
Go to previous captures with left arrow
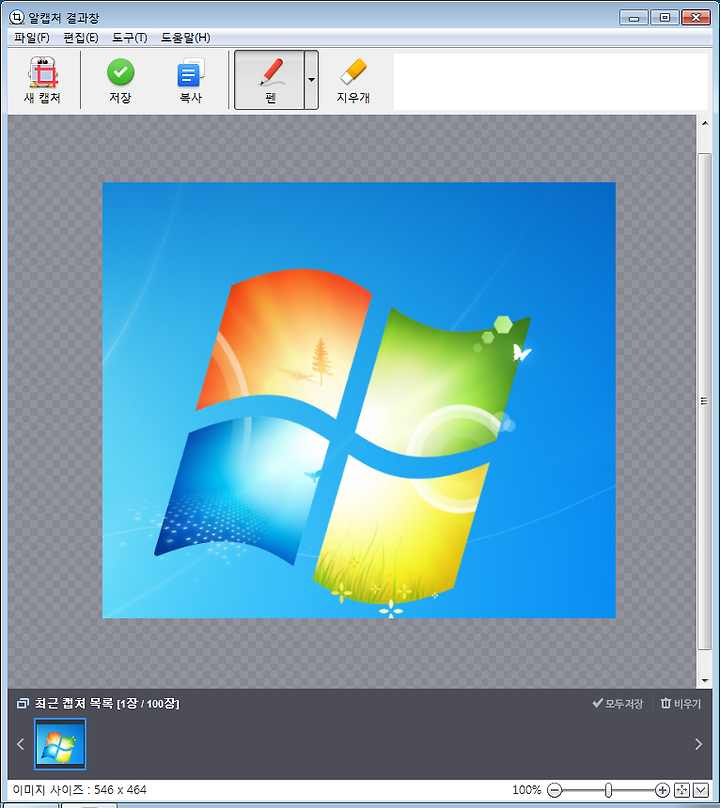(21, 744)
